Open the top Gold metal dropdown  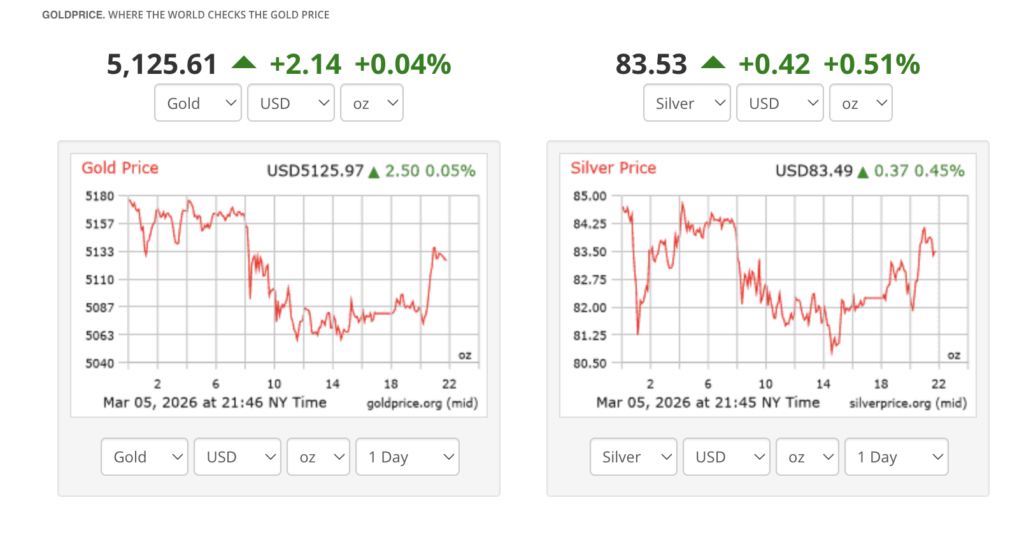198,103
